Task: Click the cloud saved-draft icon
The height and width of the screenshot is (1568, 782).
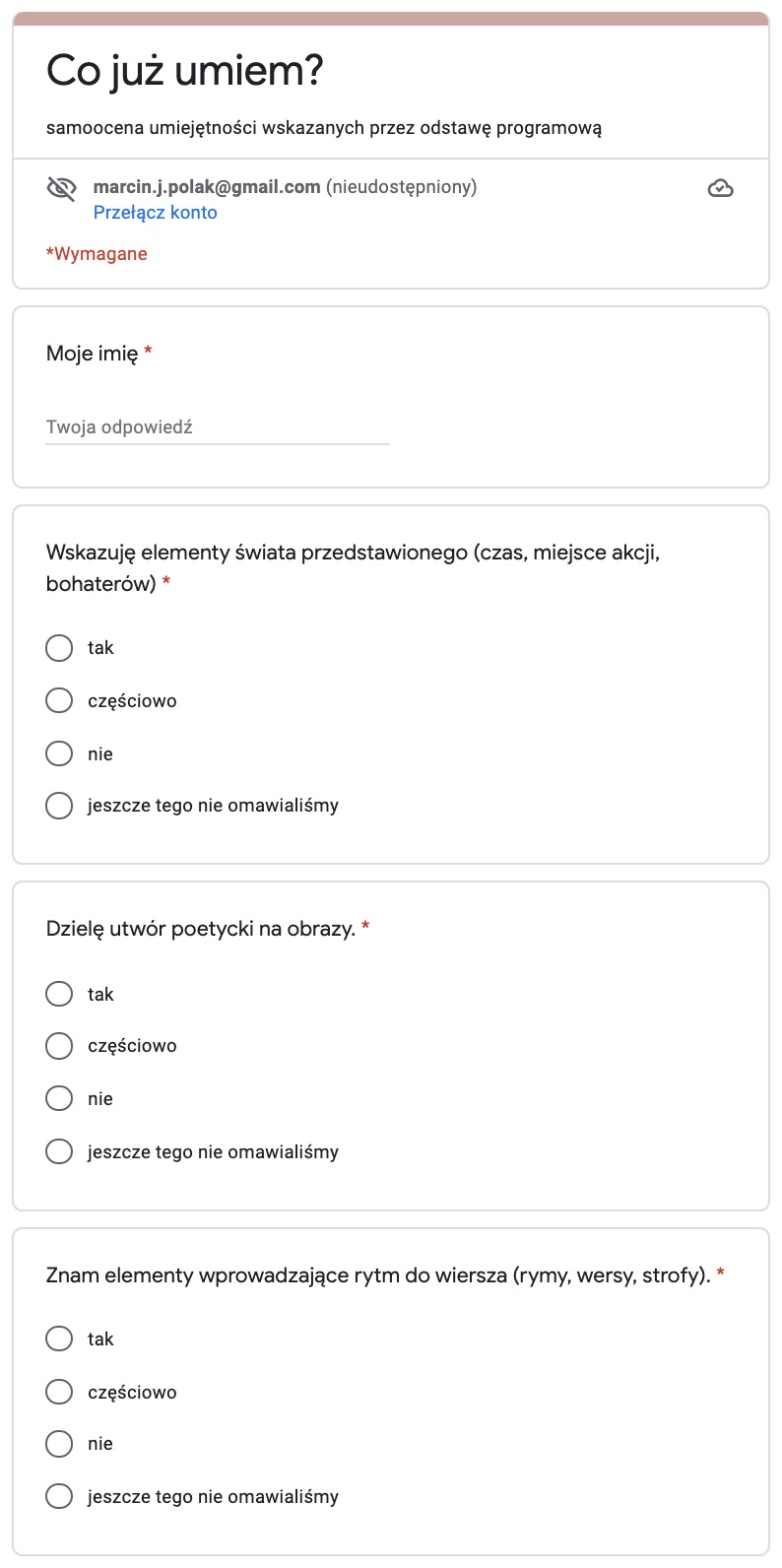Action: tap(721, 188)
